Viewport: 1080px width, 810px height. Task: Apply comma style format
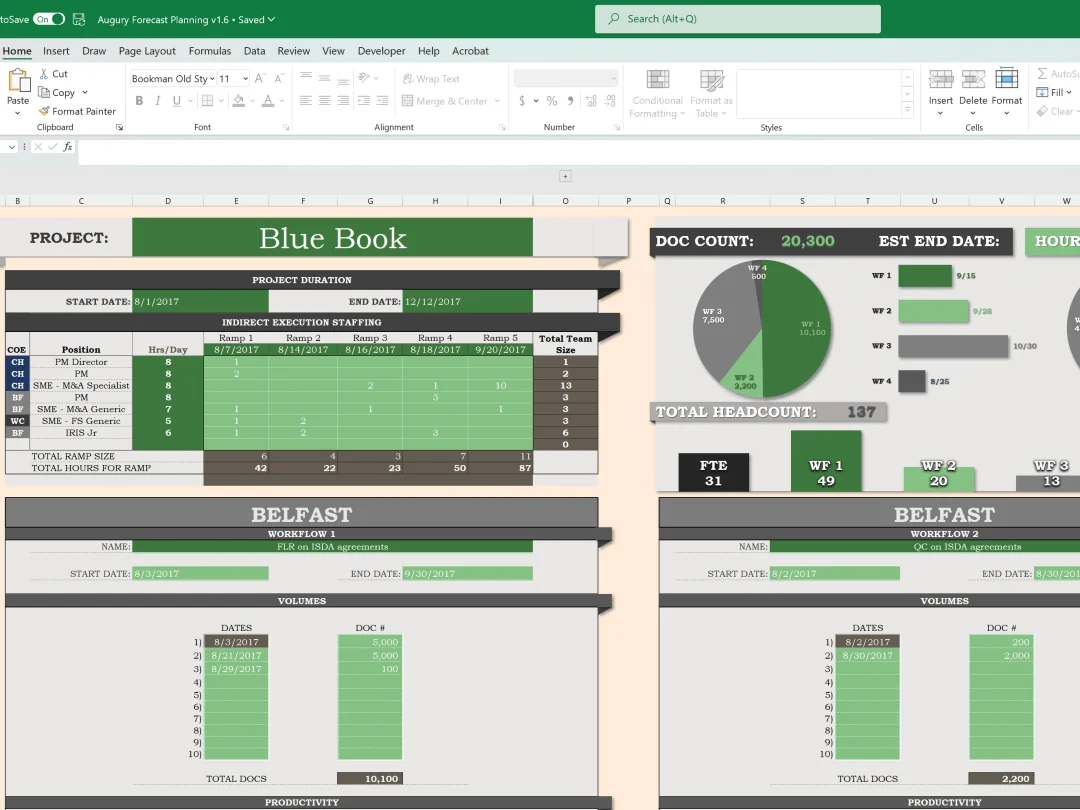click(x=570, y=101)
